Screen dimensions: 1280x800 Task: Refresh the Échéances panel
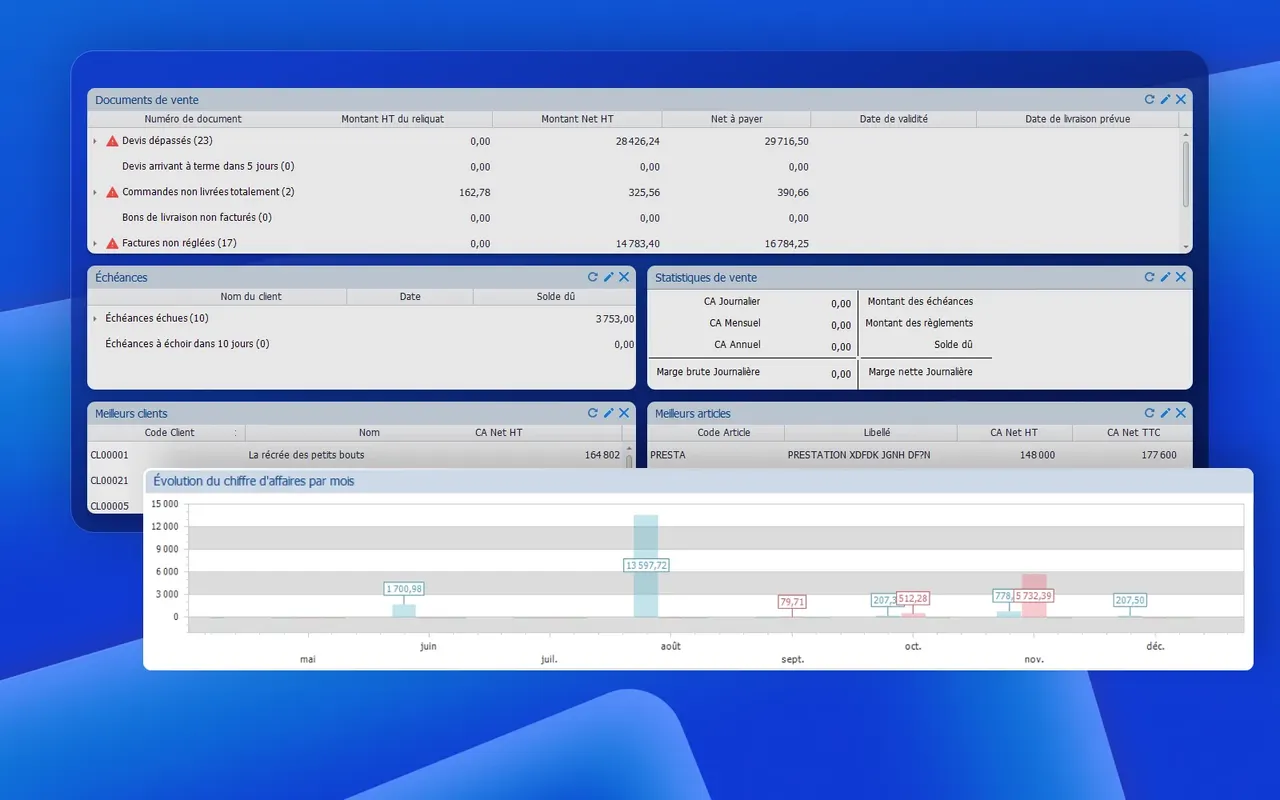tap(592, 277)
